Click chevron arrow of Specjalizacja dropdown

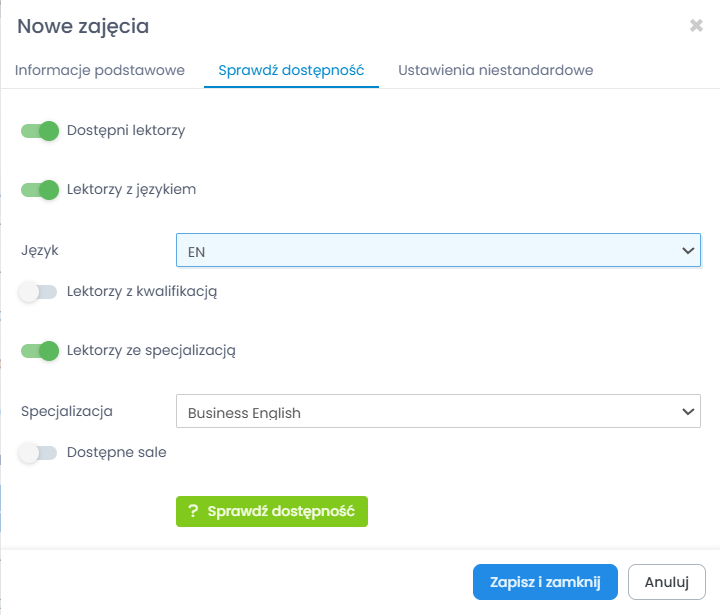point(688,411)
